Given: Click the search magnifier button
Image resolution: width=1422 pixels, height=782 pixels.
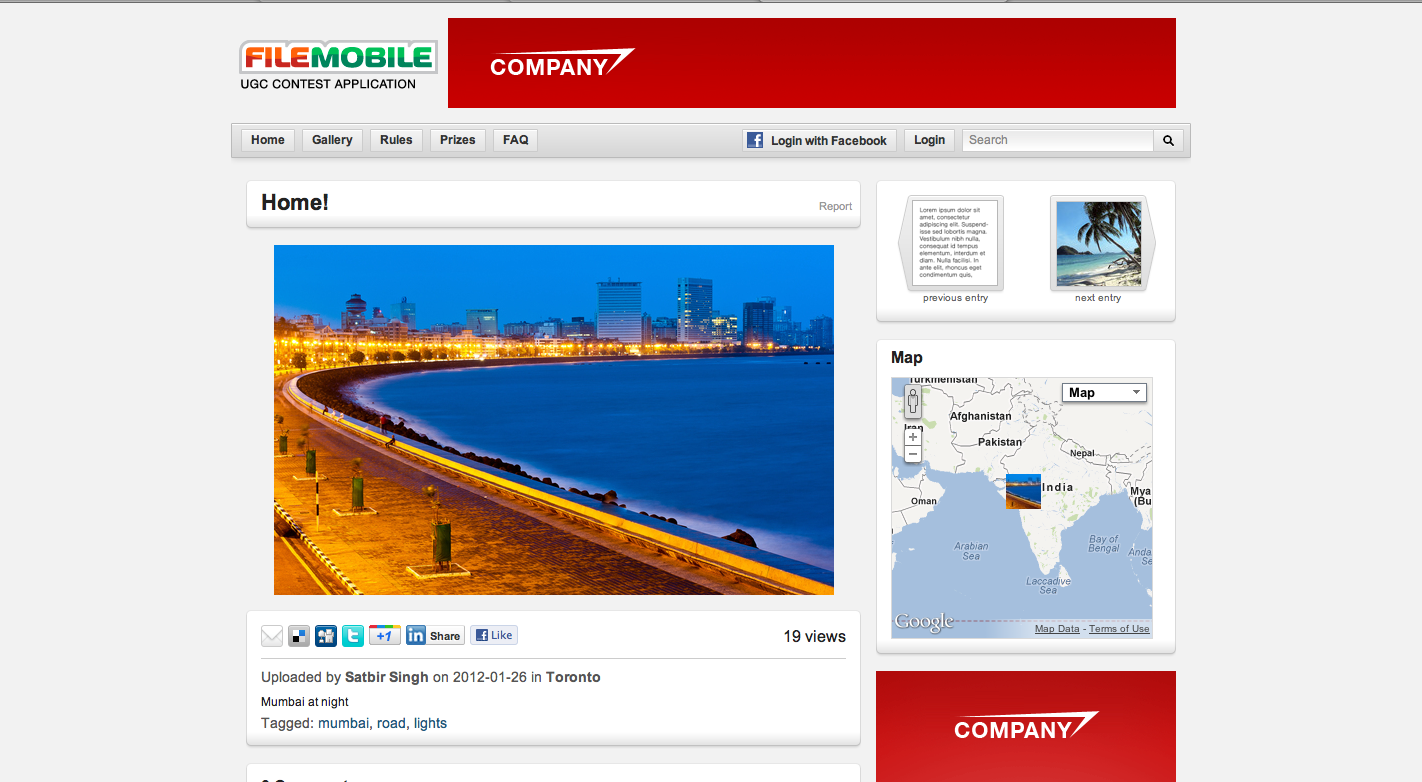Looking at the screenshot, I should [x=1168, y=141].
